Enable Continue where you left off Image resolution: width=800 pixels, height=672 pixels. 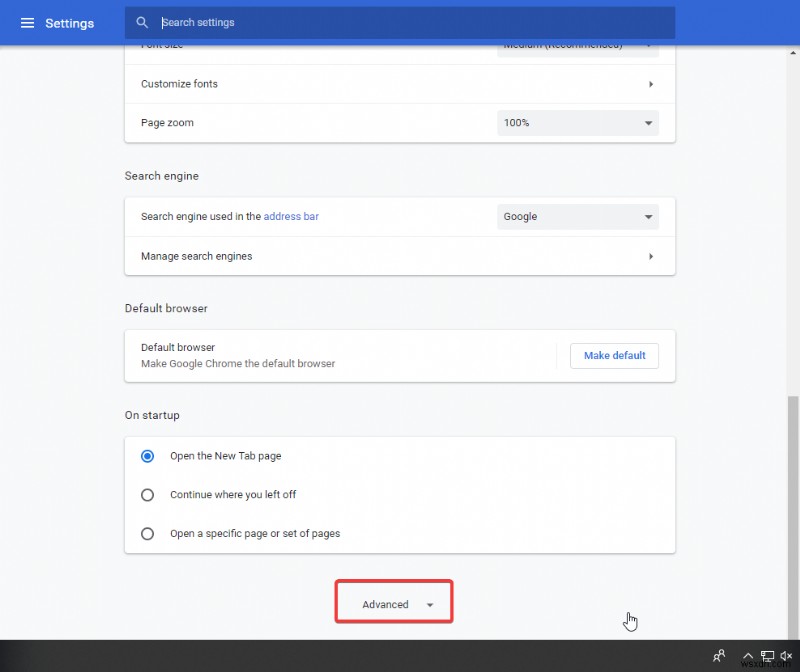click(x=147, y=494)
